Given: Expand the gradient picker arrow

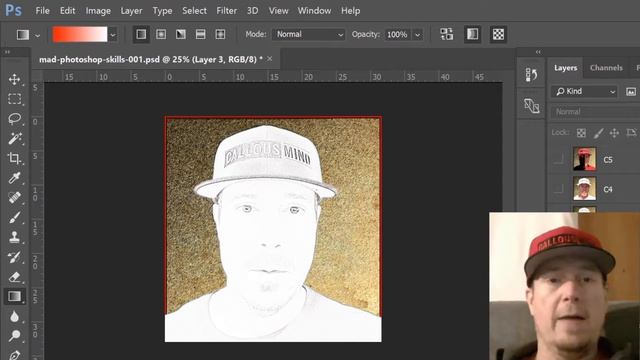Looking at the screenshot, I should click(x=113, y=35).
